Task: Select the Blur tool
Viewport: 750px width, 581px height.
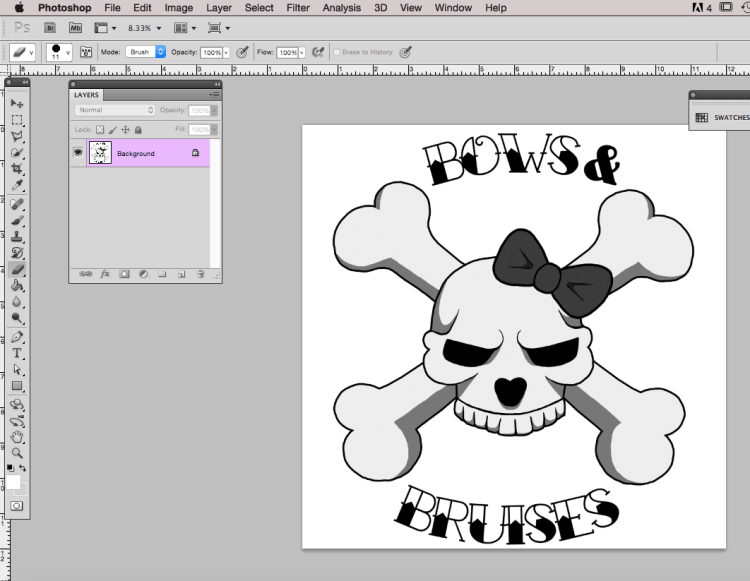Action: [x=17, y=302]
